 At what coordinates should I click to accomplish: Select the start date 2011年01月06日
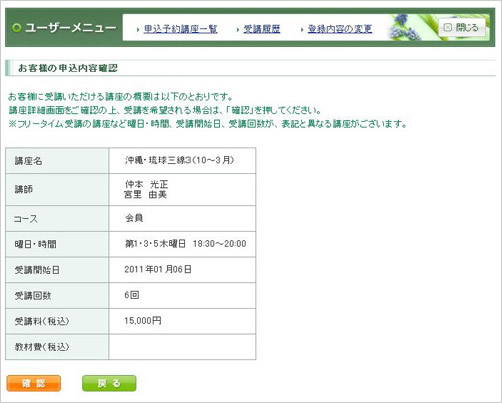[x=158, y=269]
